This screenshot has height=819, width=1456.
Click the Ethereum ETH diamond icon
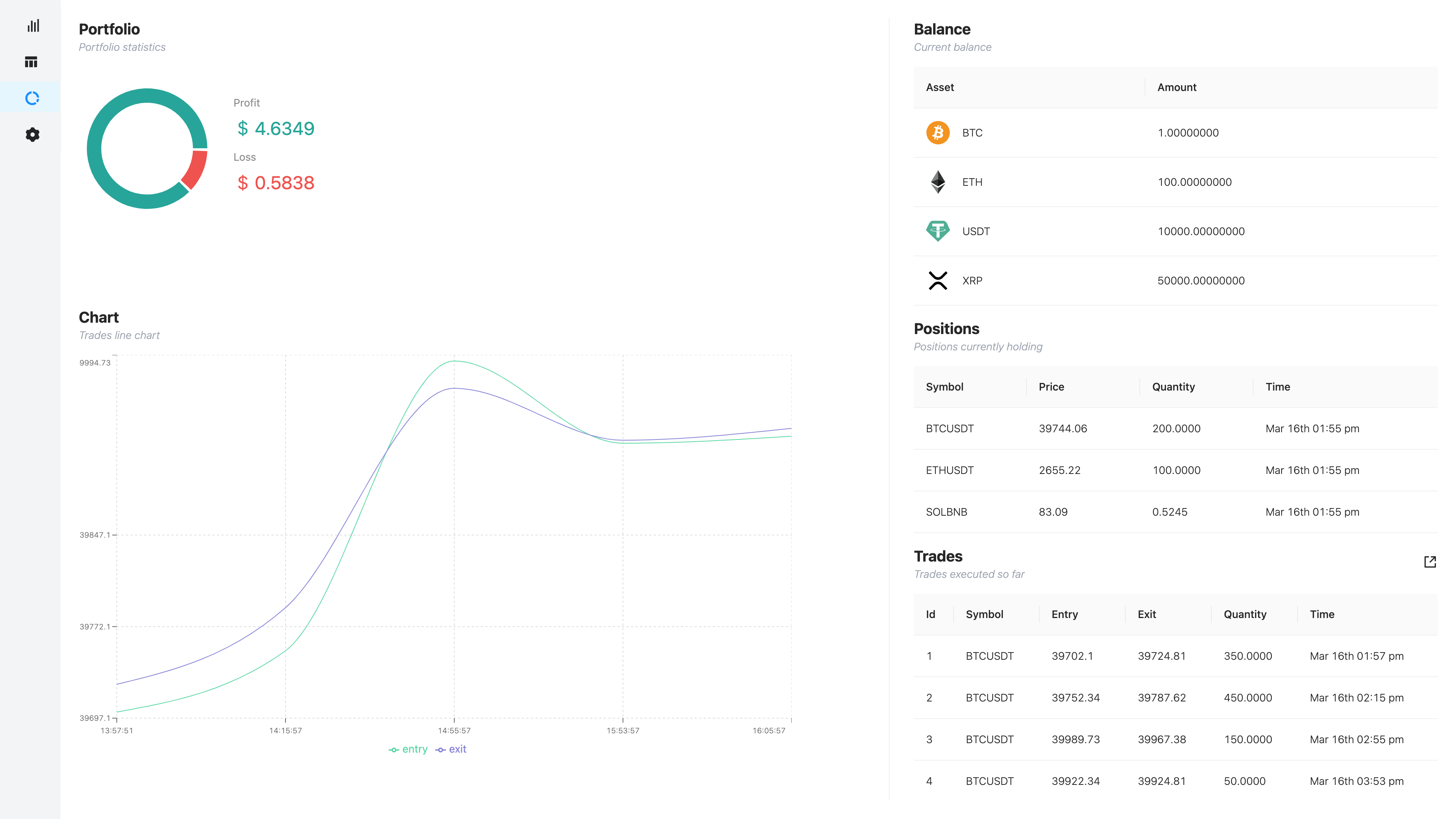pos(938,182)
